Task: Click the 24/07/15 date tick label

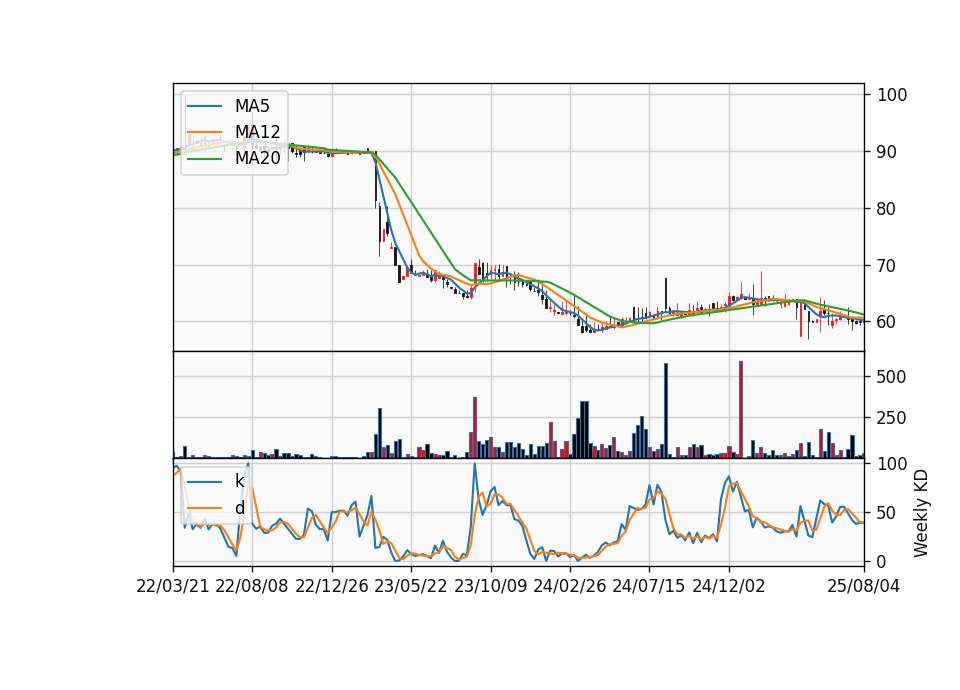Action: [x=649, y=586]
